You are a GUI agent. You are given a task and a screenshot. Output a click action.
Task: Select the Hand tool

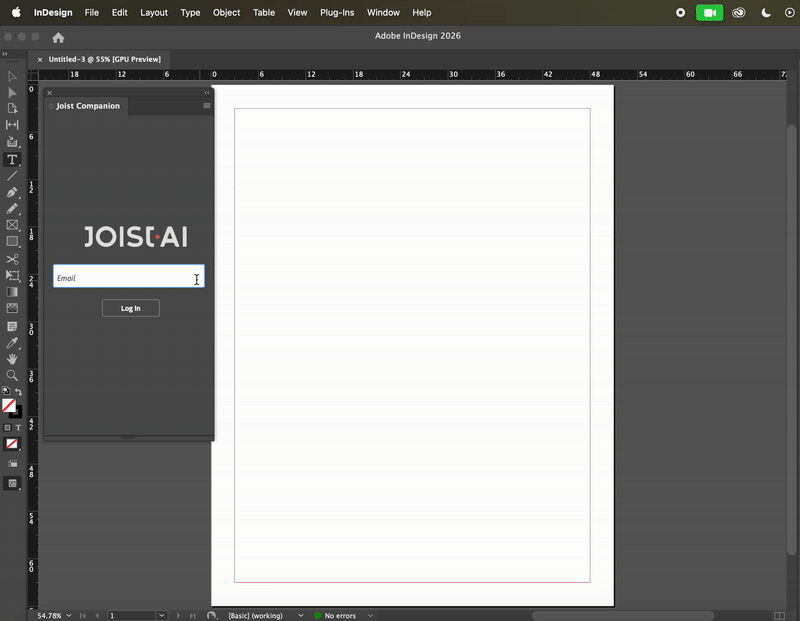coord(12,359)
